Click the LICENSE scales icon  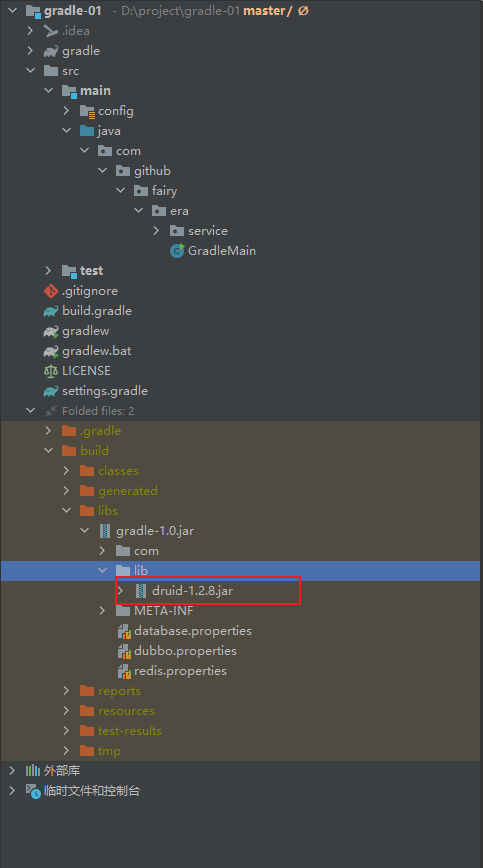[51, 370]
